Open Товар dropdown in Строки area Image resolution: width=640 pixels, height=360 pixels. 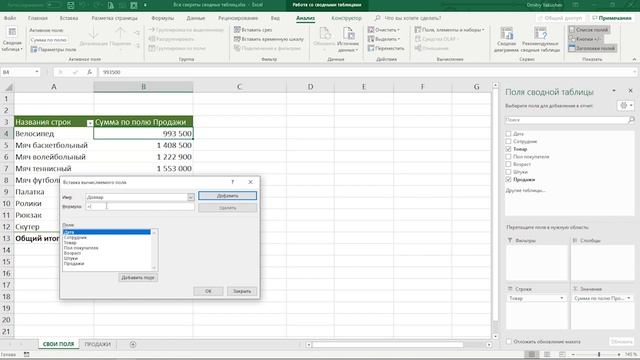[x=562, y=298]
